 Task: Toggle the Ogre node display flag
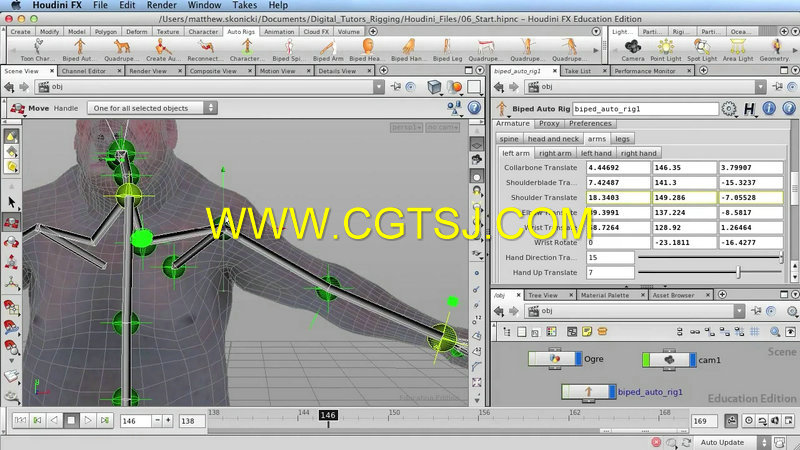tap(578, 359)
